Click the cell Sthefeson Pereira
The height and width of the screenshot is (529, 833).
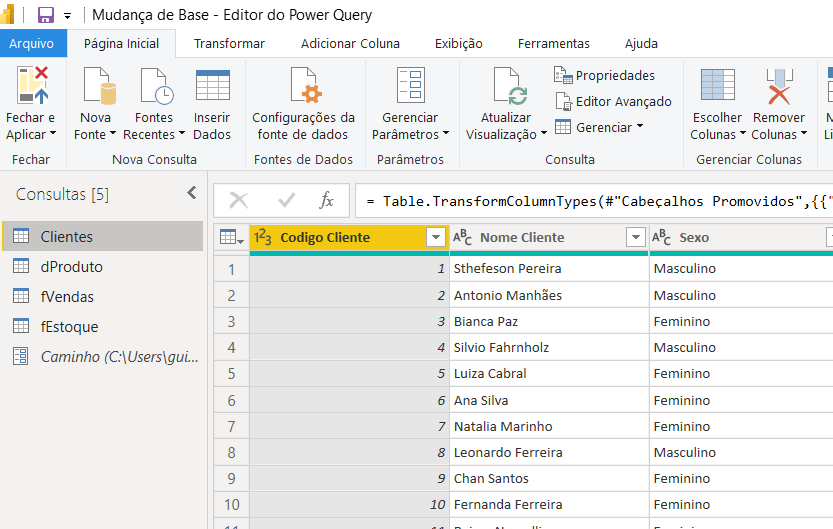549,269
